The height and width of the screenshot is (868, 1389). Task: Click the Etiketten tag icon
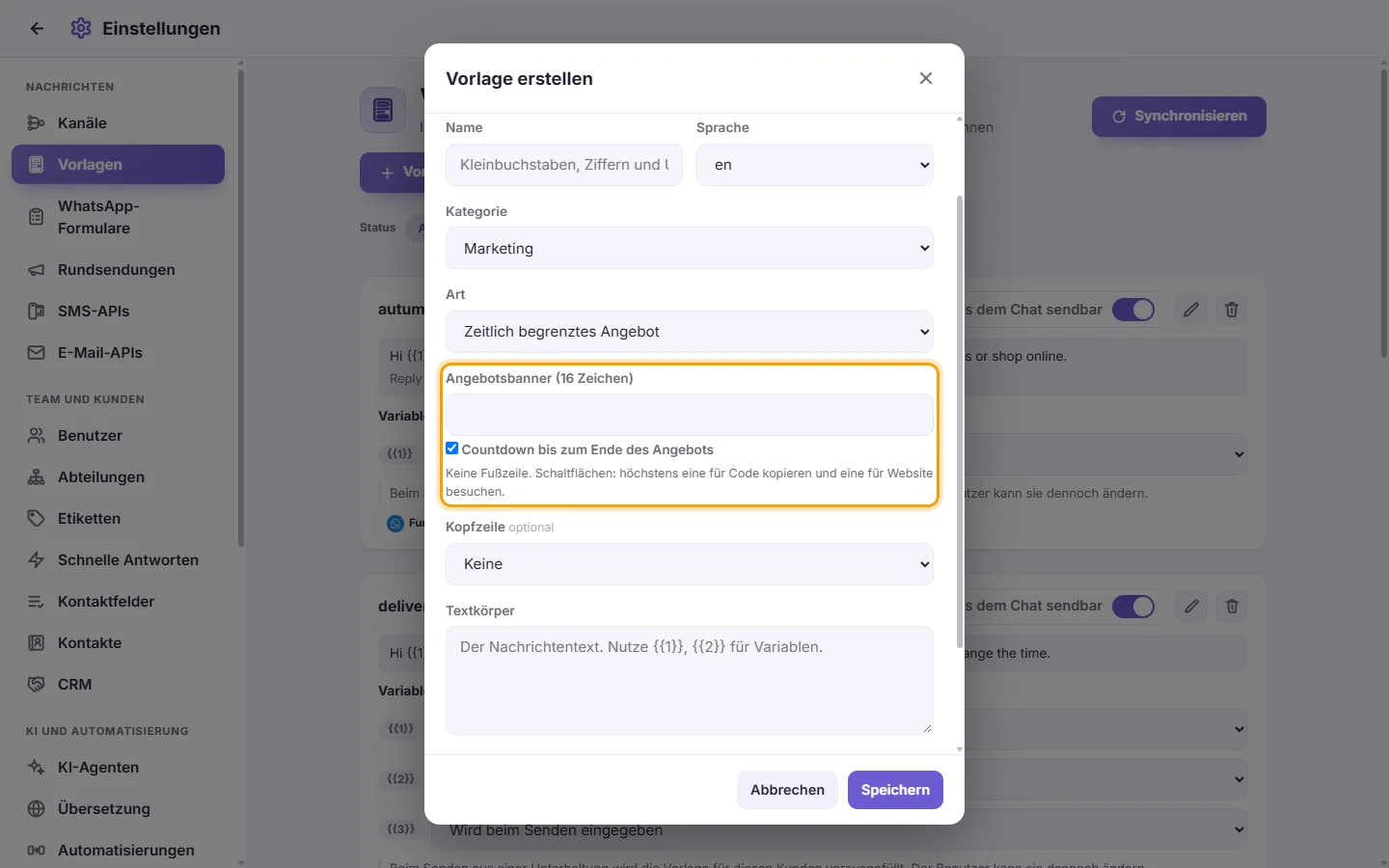[36, 519]
